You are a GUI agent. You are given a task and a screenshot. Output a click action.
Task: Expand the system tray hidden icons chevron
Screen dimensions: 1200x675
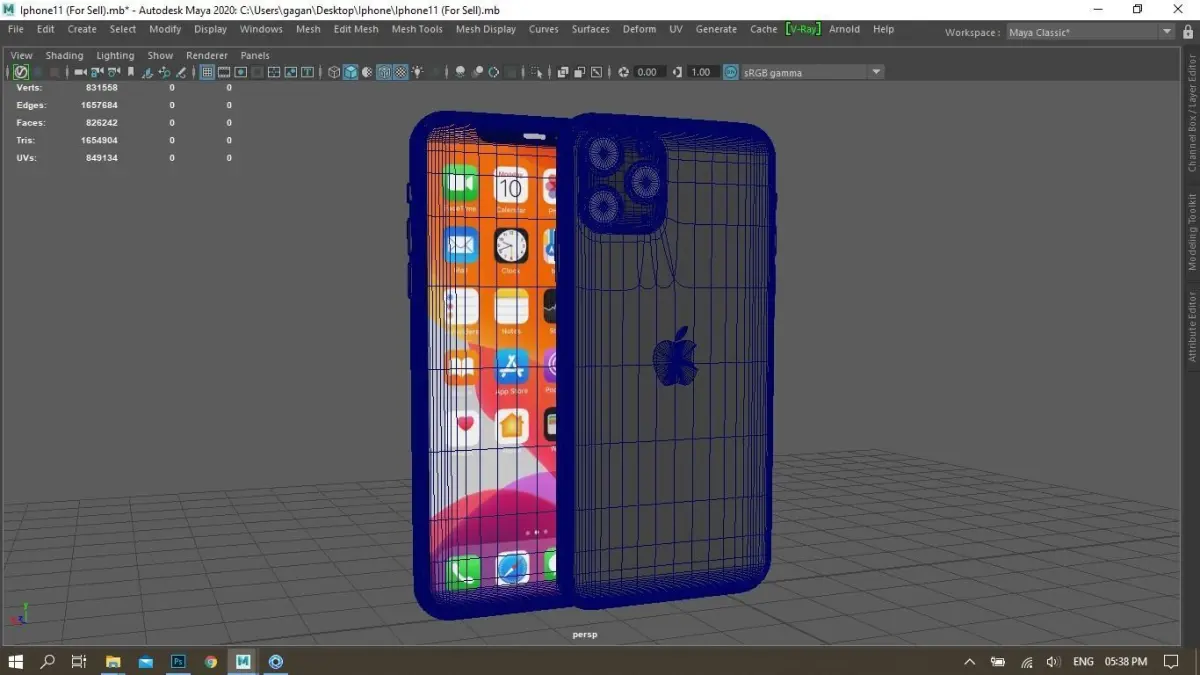[x=969, y=662]
